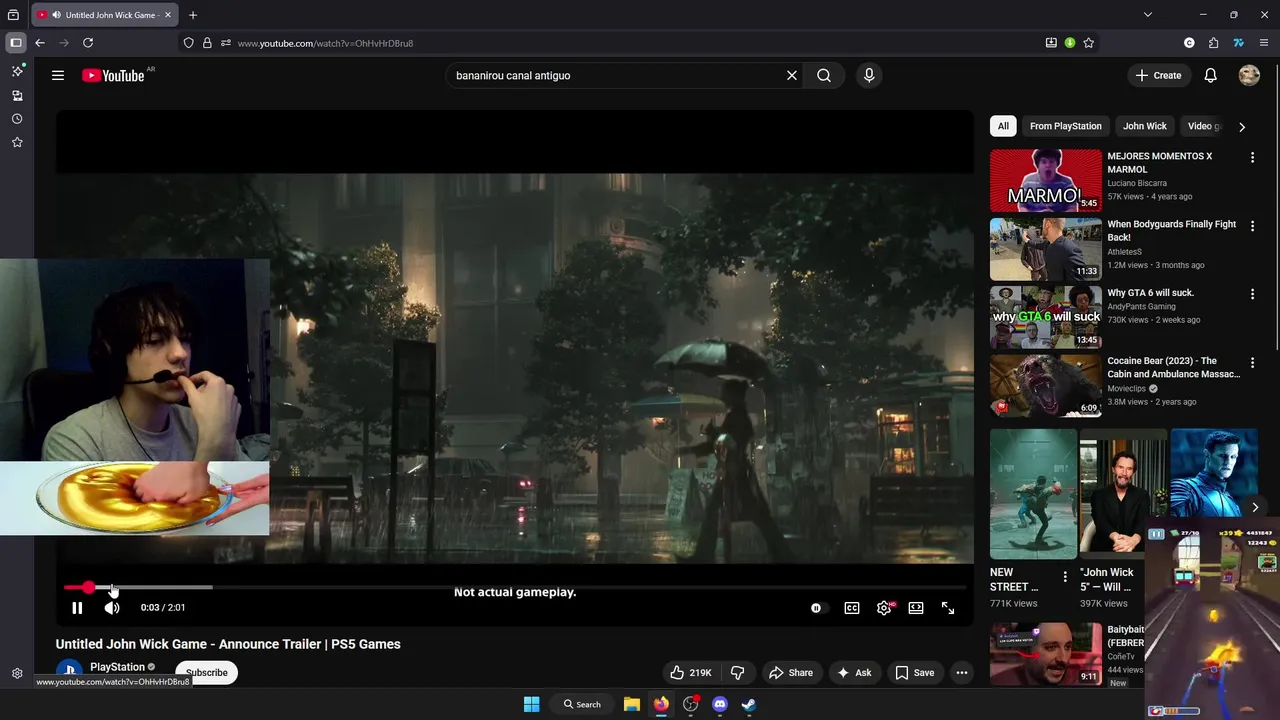The image size is (1280, 720).
Task: Pause the John Wick trailer
Action: [x=77, y=608]
